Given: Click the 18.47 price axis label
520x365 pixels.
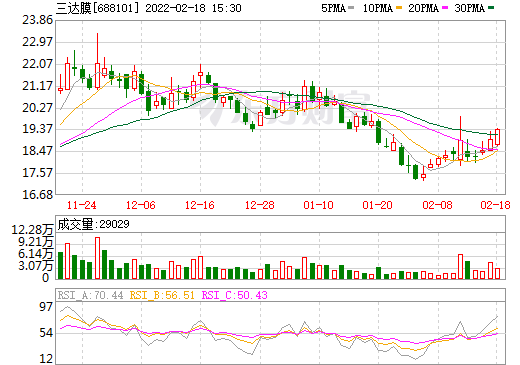Looking at the screenshot, I should (x=37, y=151).
